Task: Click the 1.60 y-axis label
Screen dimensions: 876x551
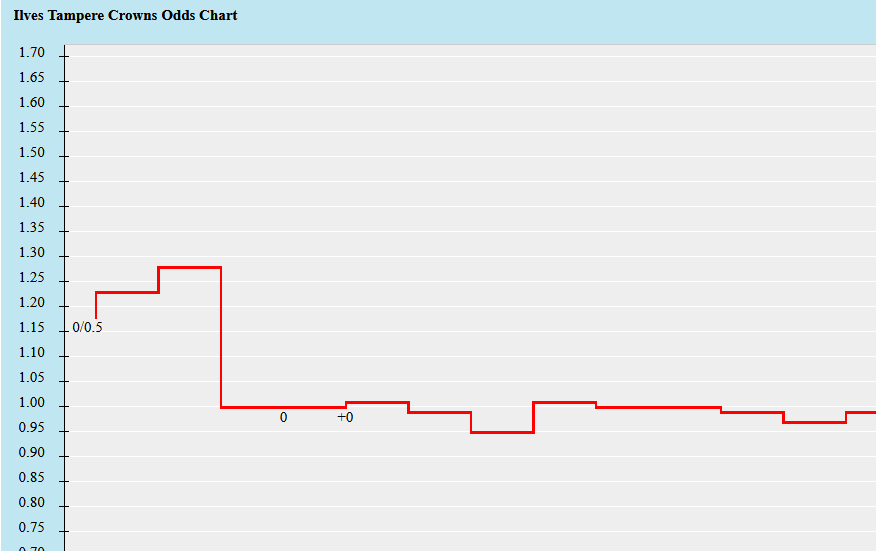Action: (x=31, y=103)
